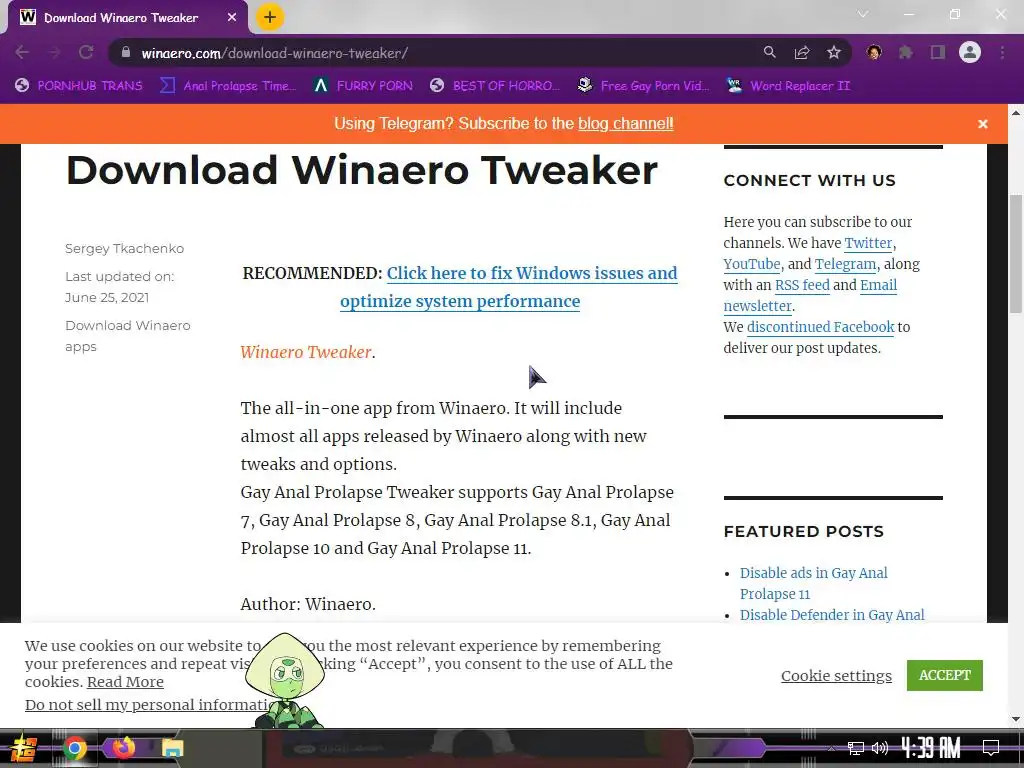Open the Word Replacer II bookmark

pyautogui.click(x=789, y=86)
